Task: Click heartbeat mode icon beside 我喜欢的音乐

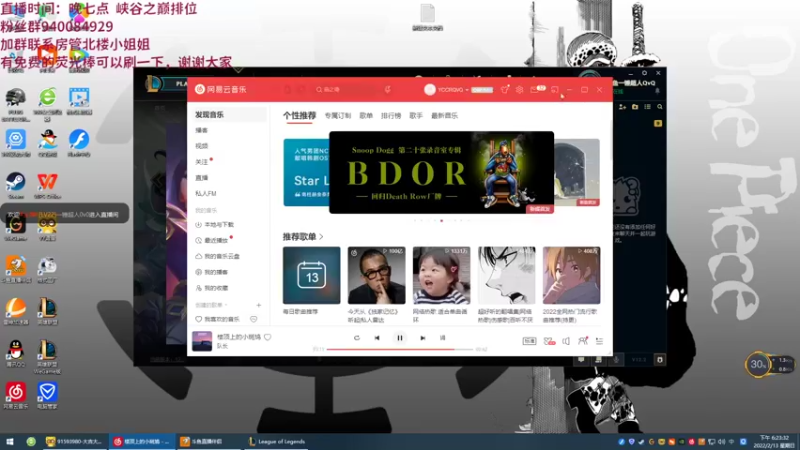Action: pos(254,319)
